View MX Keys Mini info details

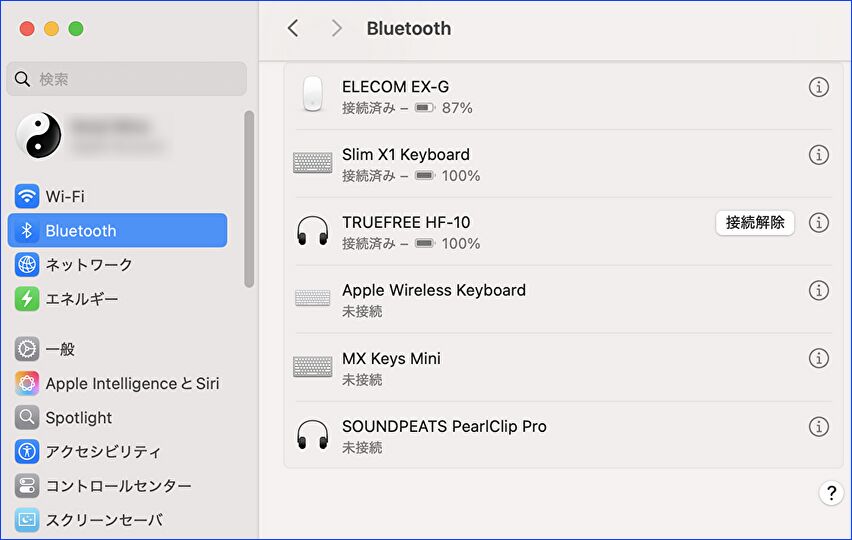coord(818,359)
